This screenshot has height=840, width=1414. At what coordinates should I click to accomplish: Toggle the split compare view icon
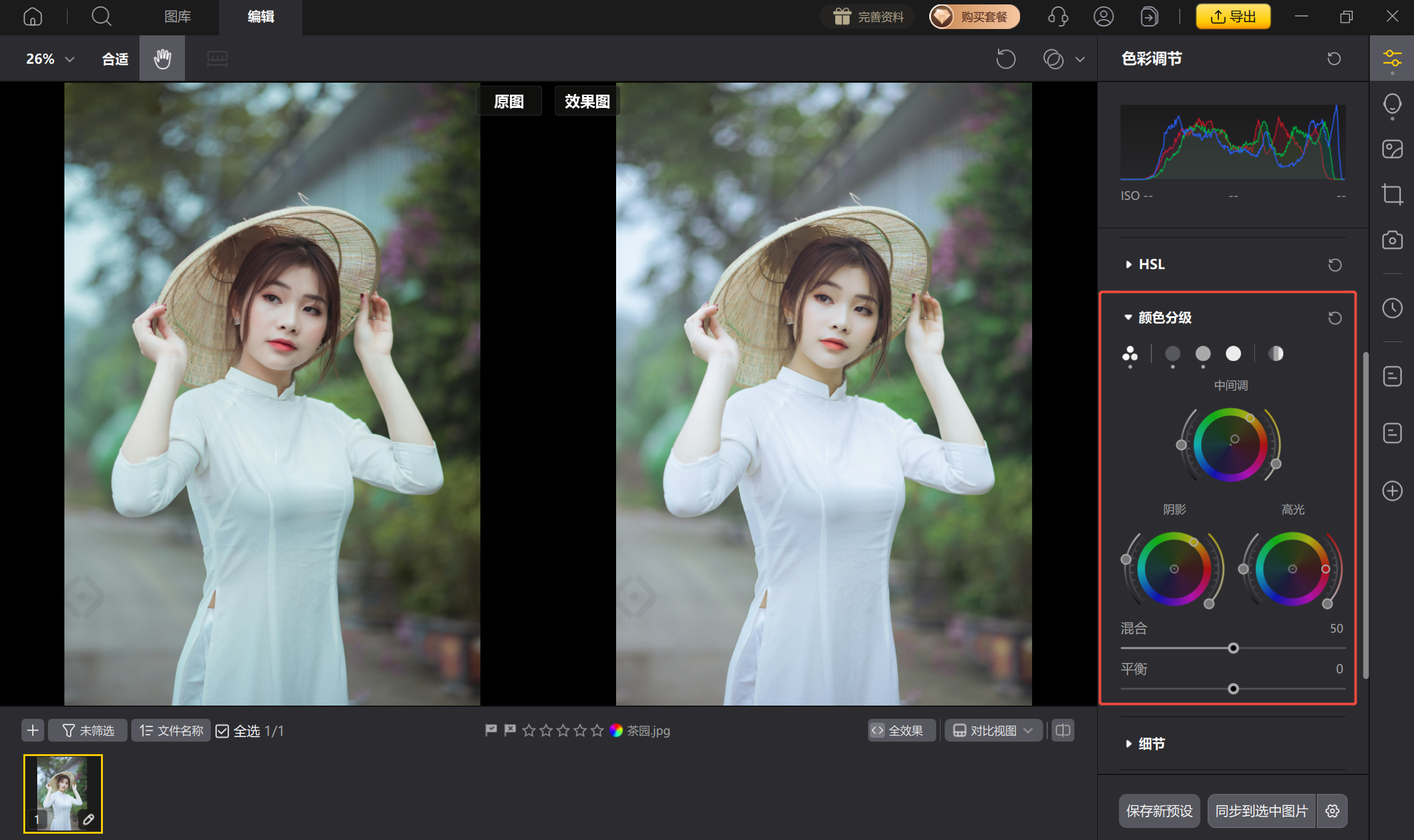tap(1063, 731)
